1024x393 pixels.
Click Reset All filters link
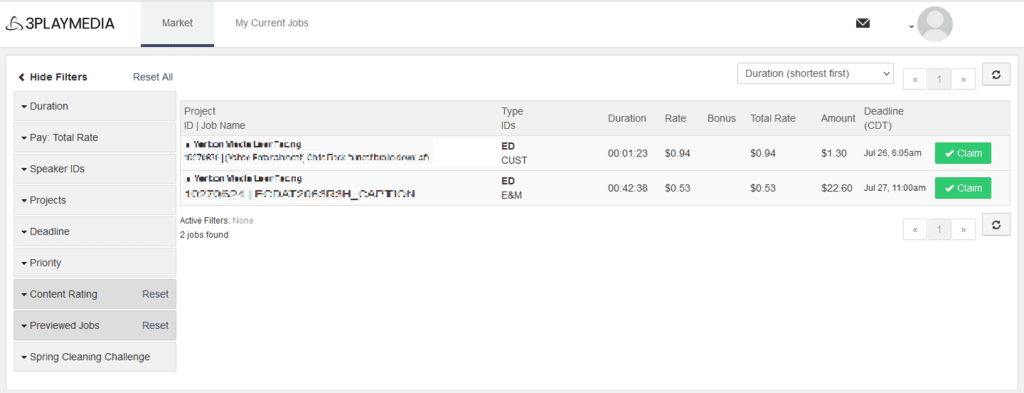tap(153, 77)
